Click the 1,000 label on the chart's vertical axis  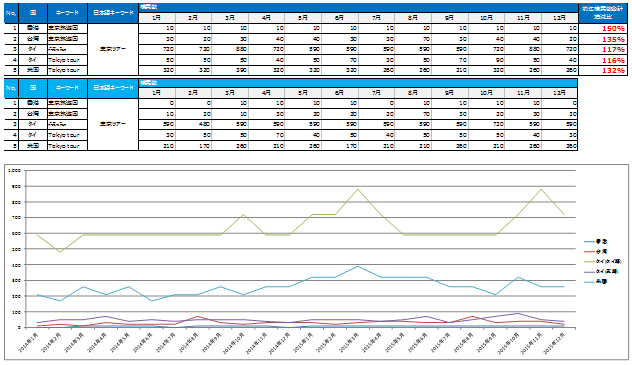[14, 171]
